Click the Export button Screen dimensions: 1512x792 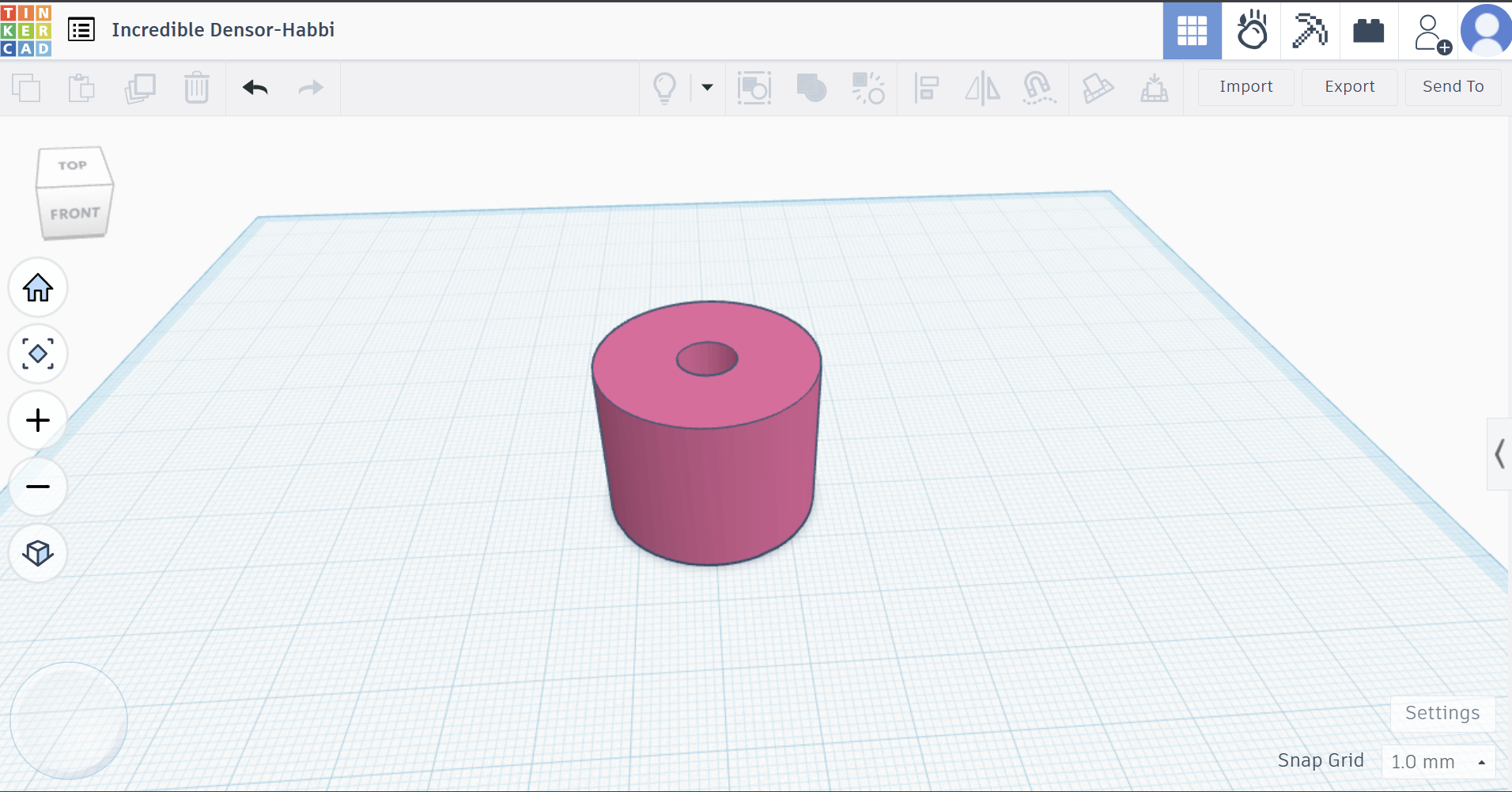point(1350,87)
